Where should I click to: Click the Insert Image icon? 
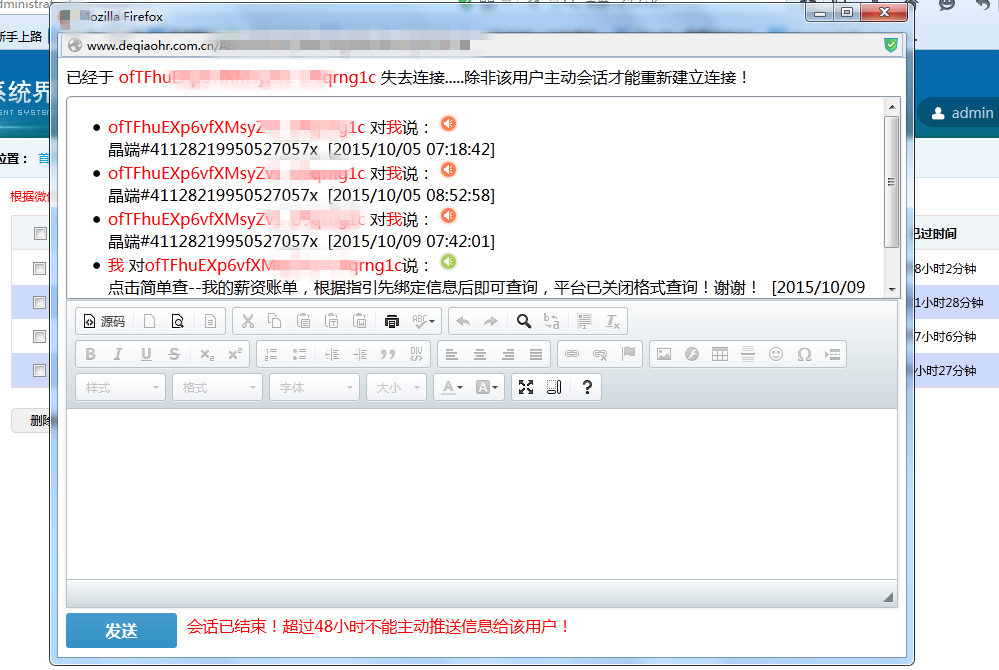(x=664, y=355)
